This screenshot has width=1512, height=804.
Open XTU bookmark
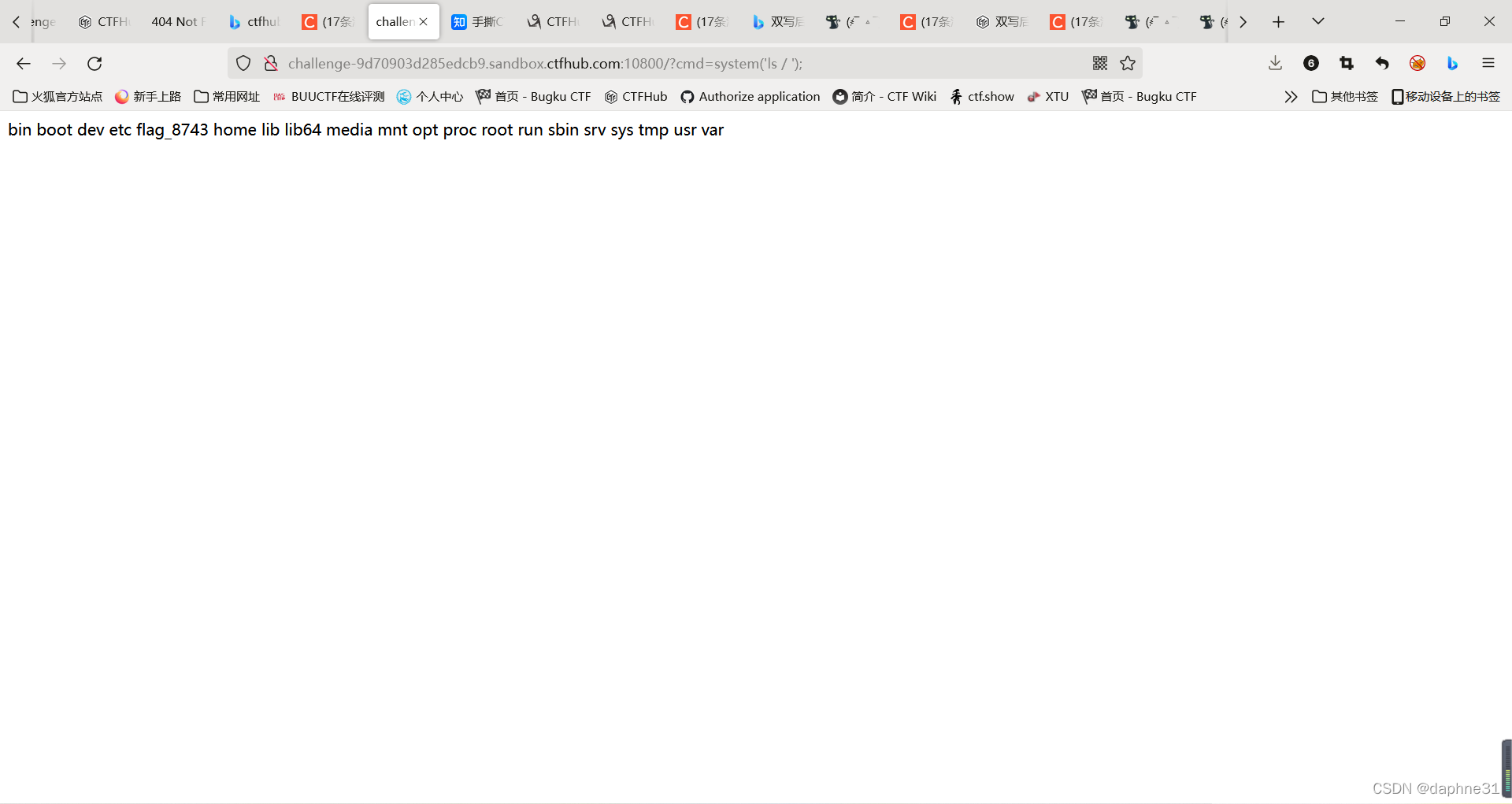pyautogui.click(x=1048, y=97)
